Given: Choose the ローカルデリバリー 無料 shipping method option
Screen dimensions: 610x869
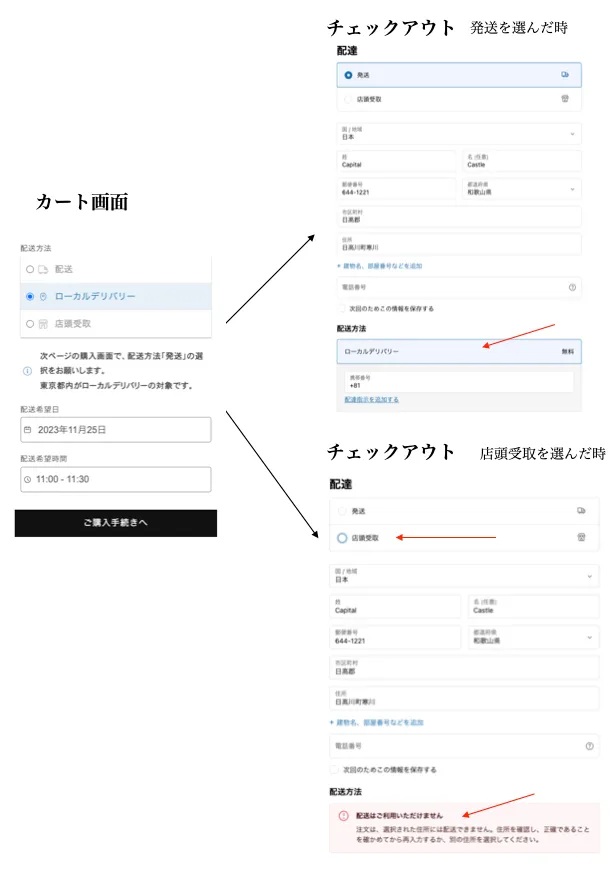Looking at the screenshot, I should pyautogui.click(x=459, y=352).
